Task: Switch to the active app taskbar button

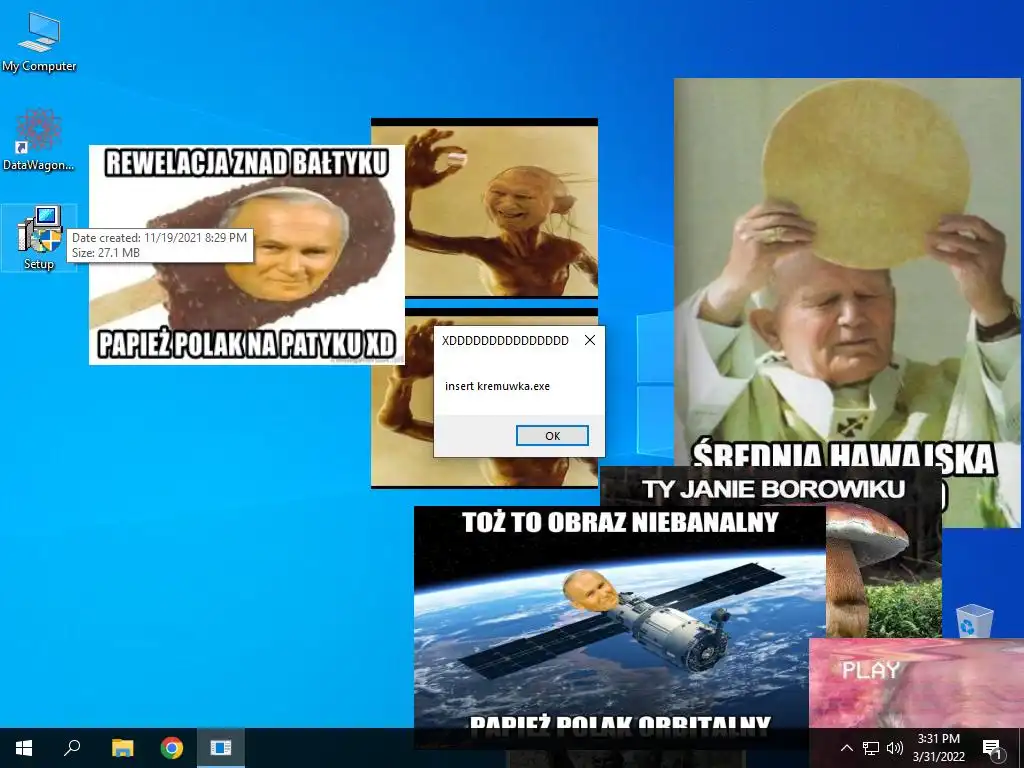Action: tap(221, 748)
